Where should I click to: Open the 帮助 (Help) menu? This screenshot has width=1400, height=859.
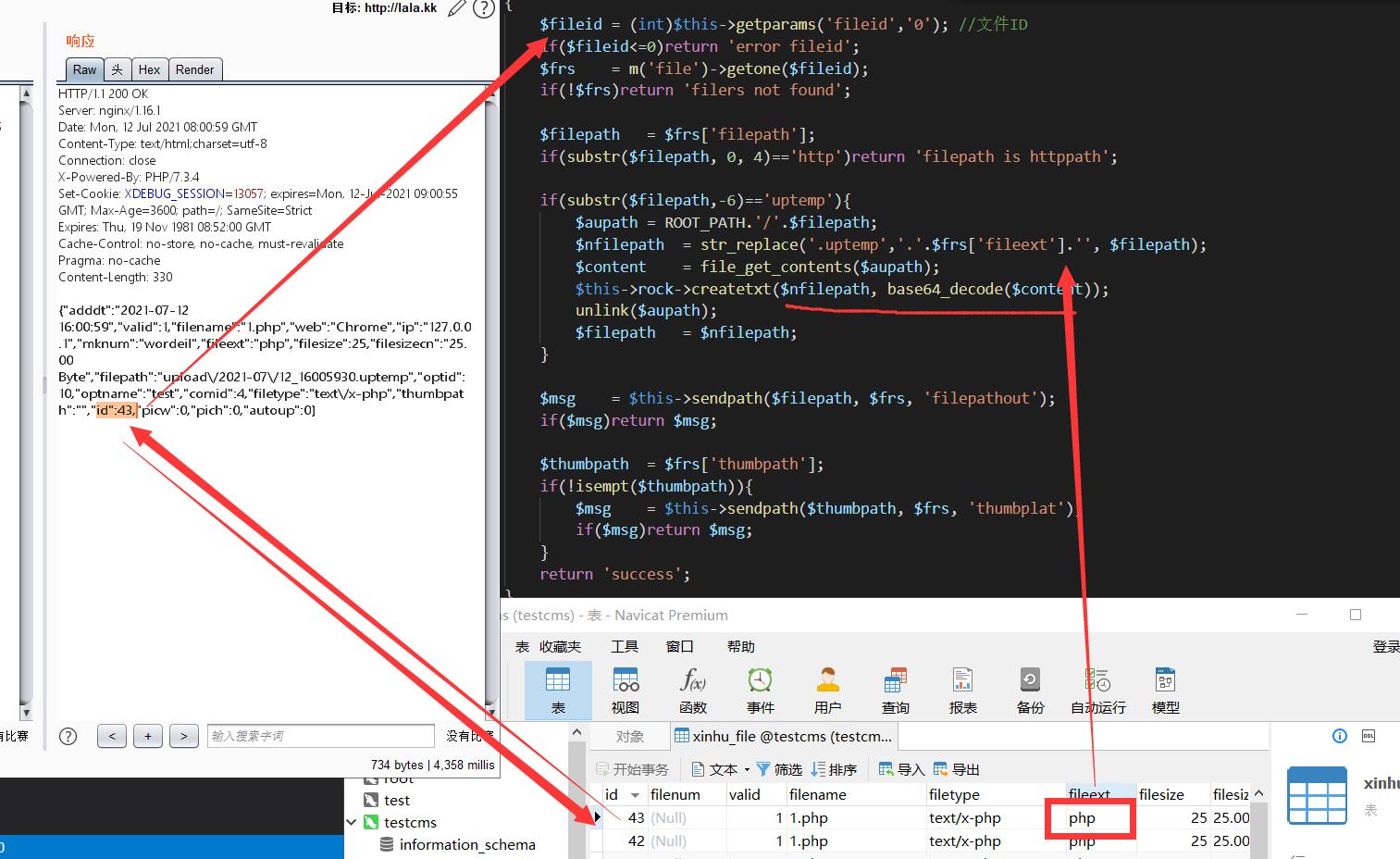(741, 646)
